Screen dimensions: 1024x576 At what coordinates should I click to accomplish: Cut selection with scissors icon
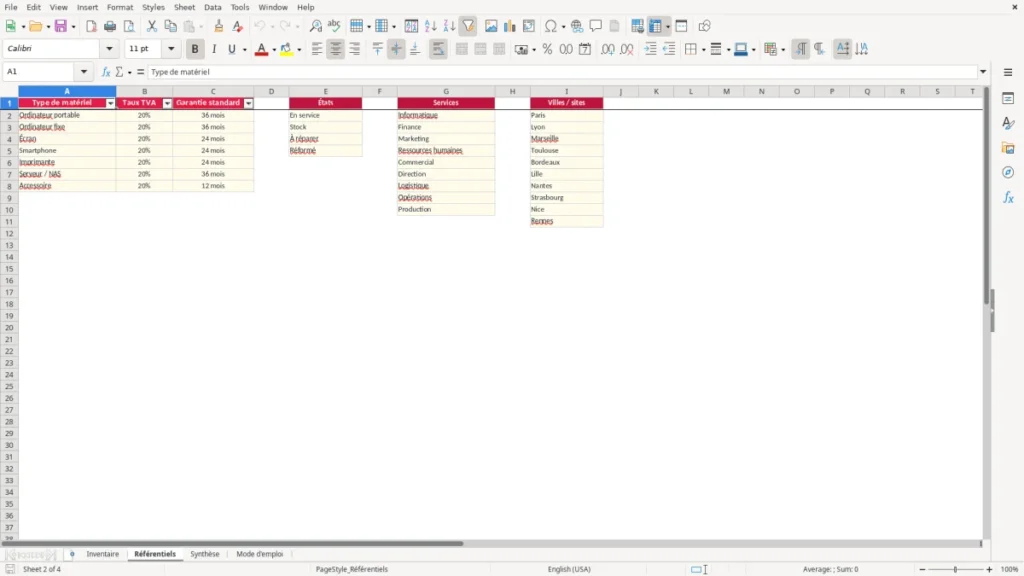[152, 26]
